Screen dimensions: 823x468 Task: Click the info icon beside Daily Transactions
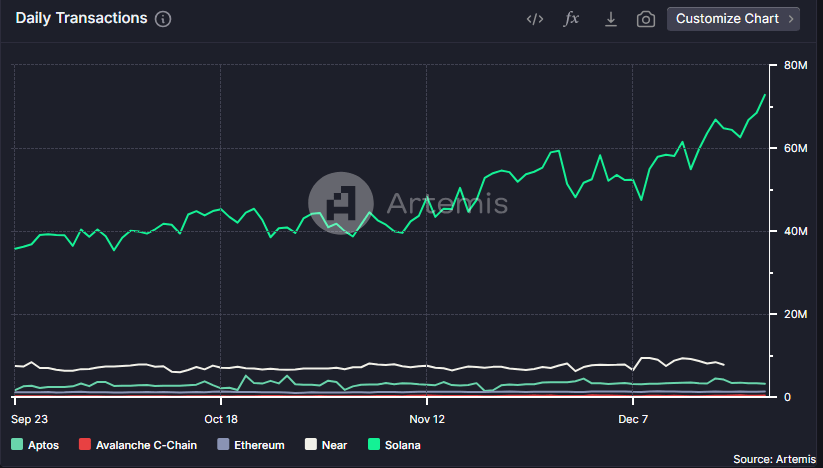(x=164, y=19)
